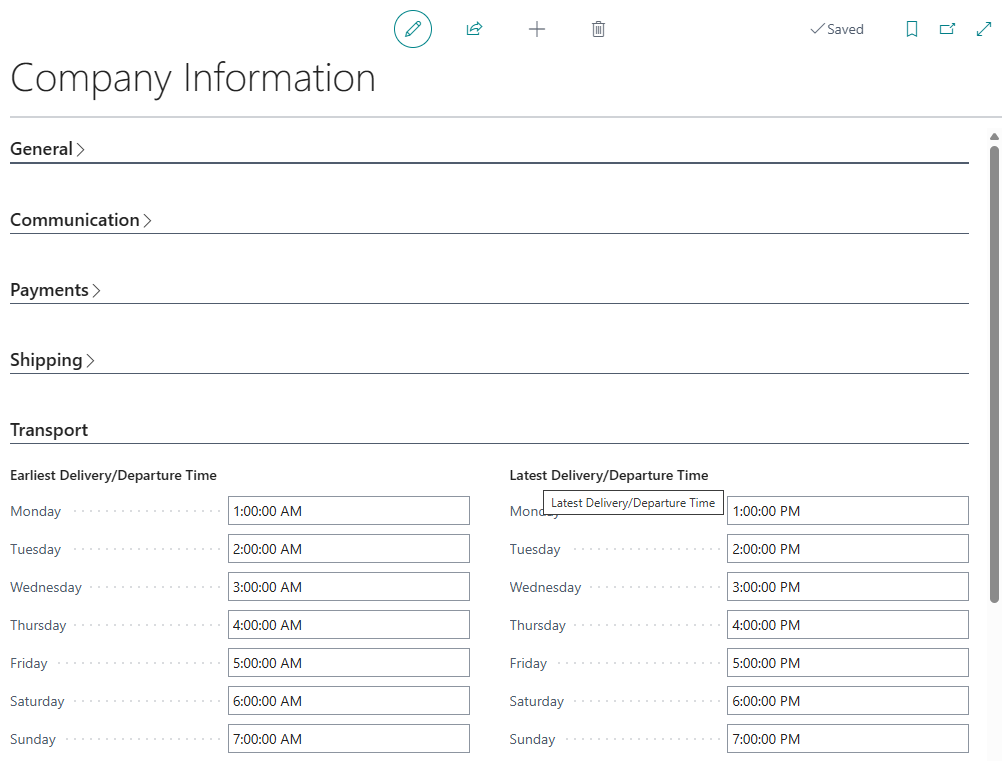
Task: Click the Earliest Monday time field
Action: pos(348,511)
